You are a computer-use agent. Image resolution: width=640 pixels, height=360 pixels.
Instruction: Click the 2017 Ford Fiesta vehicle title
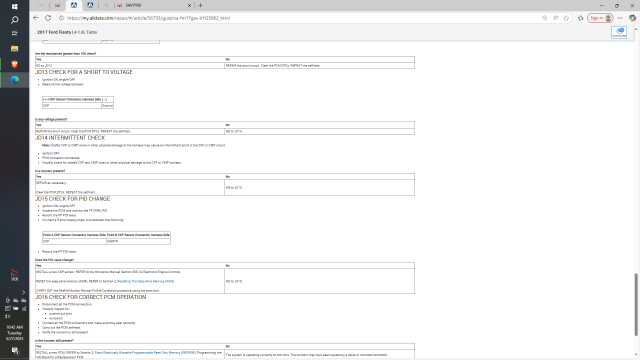tap(67, 32)
